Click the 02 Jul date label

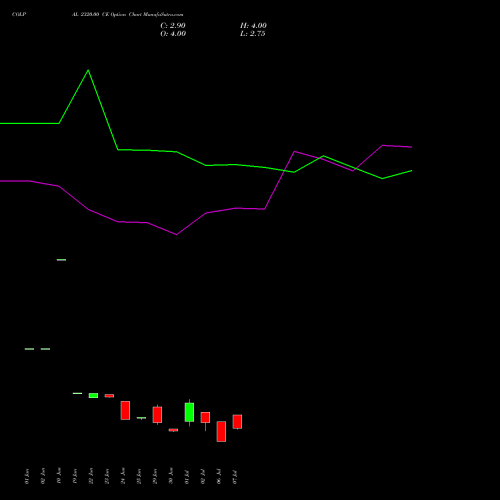pyautogui.click(x=203, y=477)
